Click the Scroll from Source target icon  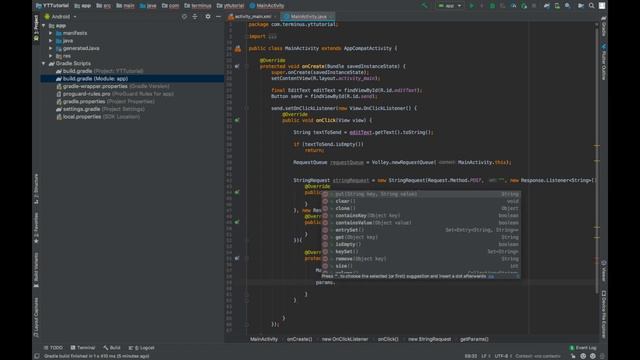[x=184, y=16]
